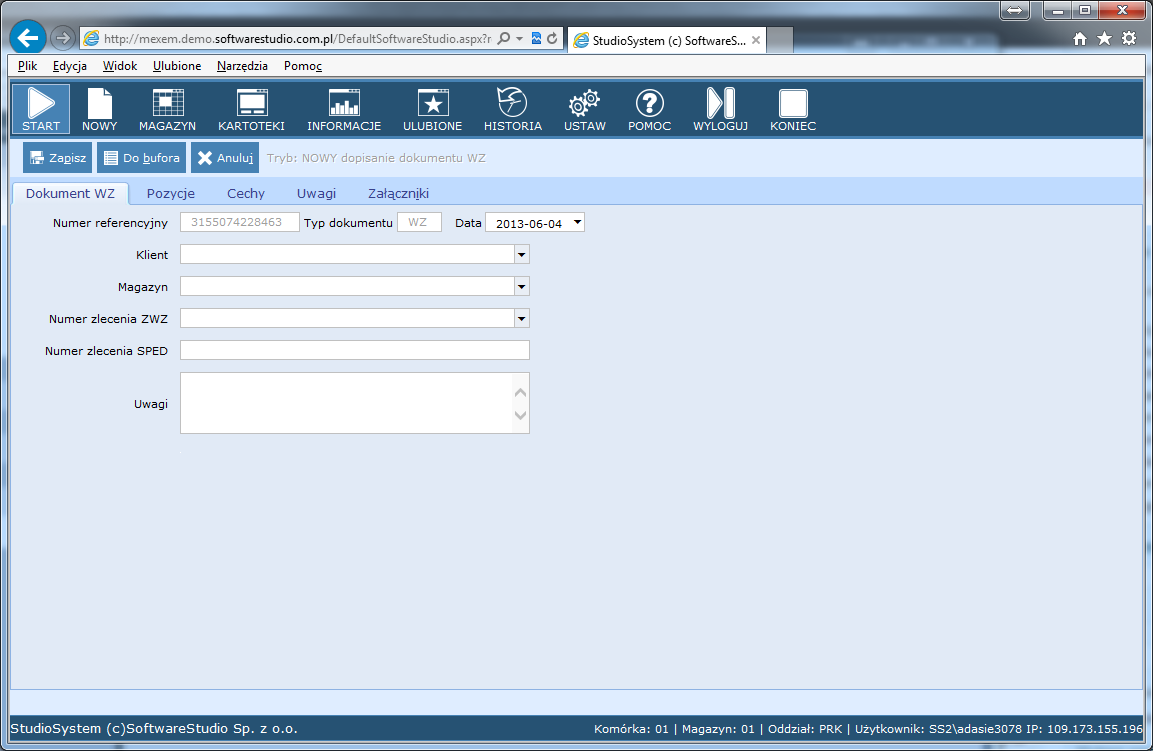
Task: Click the Numer zlecenia SPED input
Action: click(x=354, y=351)
